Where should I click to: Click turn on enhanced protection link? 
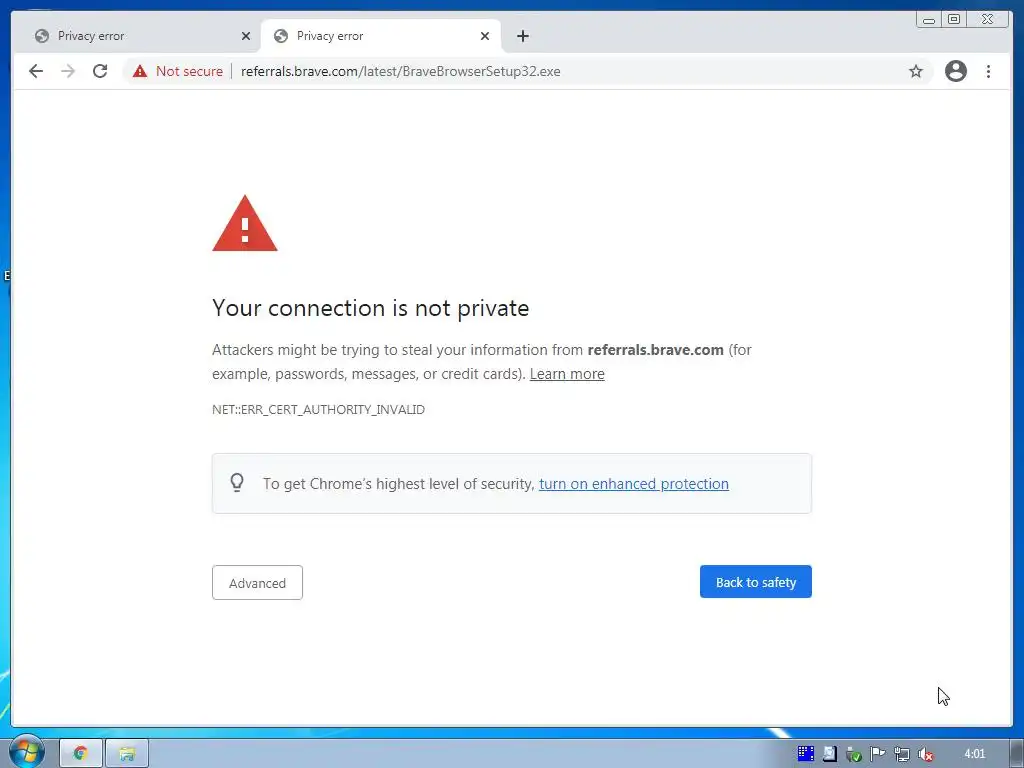tap(633, 484)
